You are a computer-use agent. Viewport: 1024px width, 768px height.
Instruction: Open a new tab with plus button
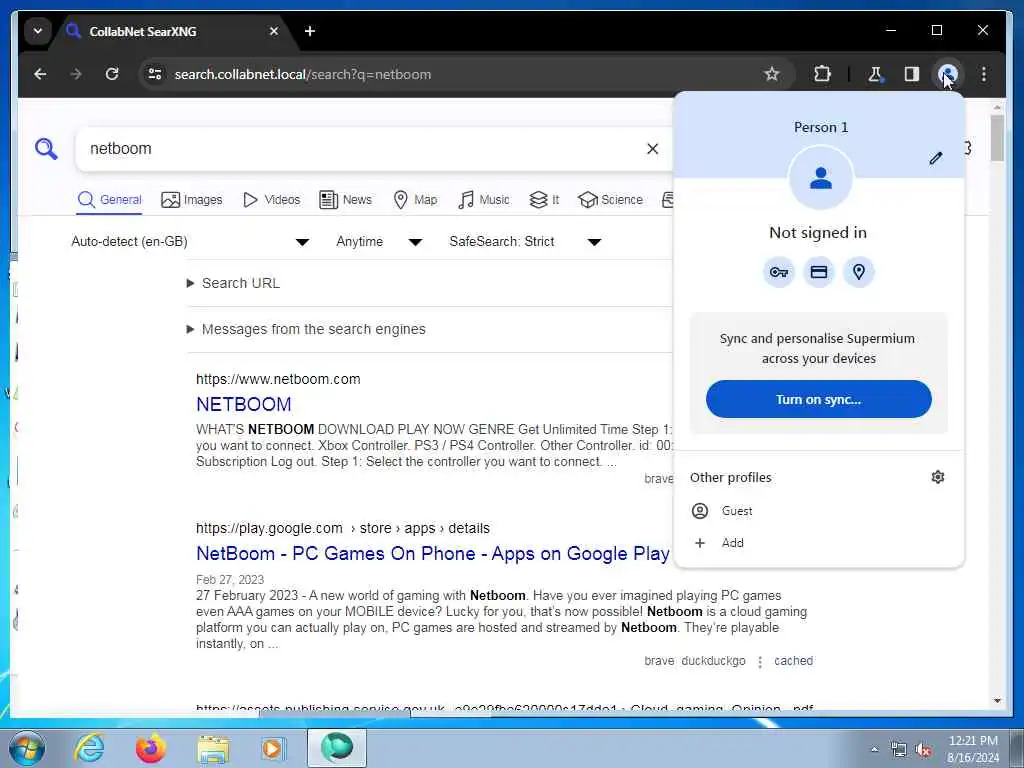click(310, 31)
